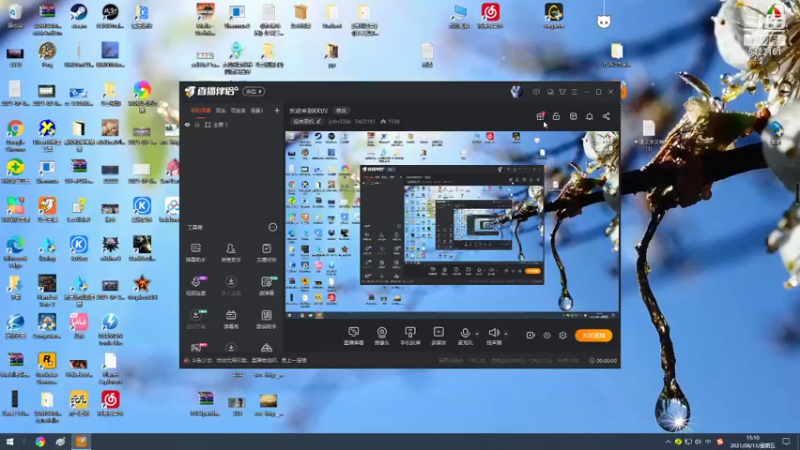800x450 pixels.
Task: Click the room ID 5423161 text
Action: pyautogui.click(x=365, y=121)
